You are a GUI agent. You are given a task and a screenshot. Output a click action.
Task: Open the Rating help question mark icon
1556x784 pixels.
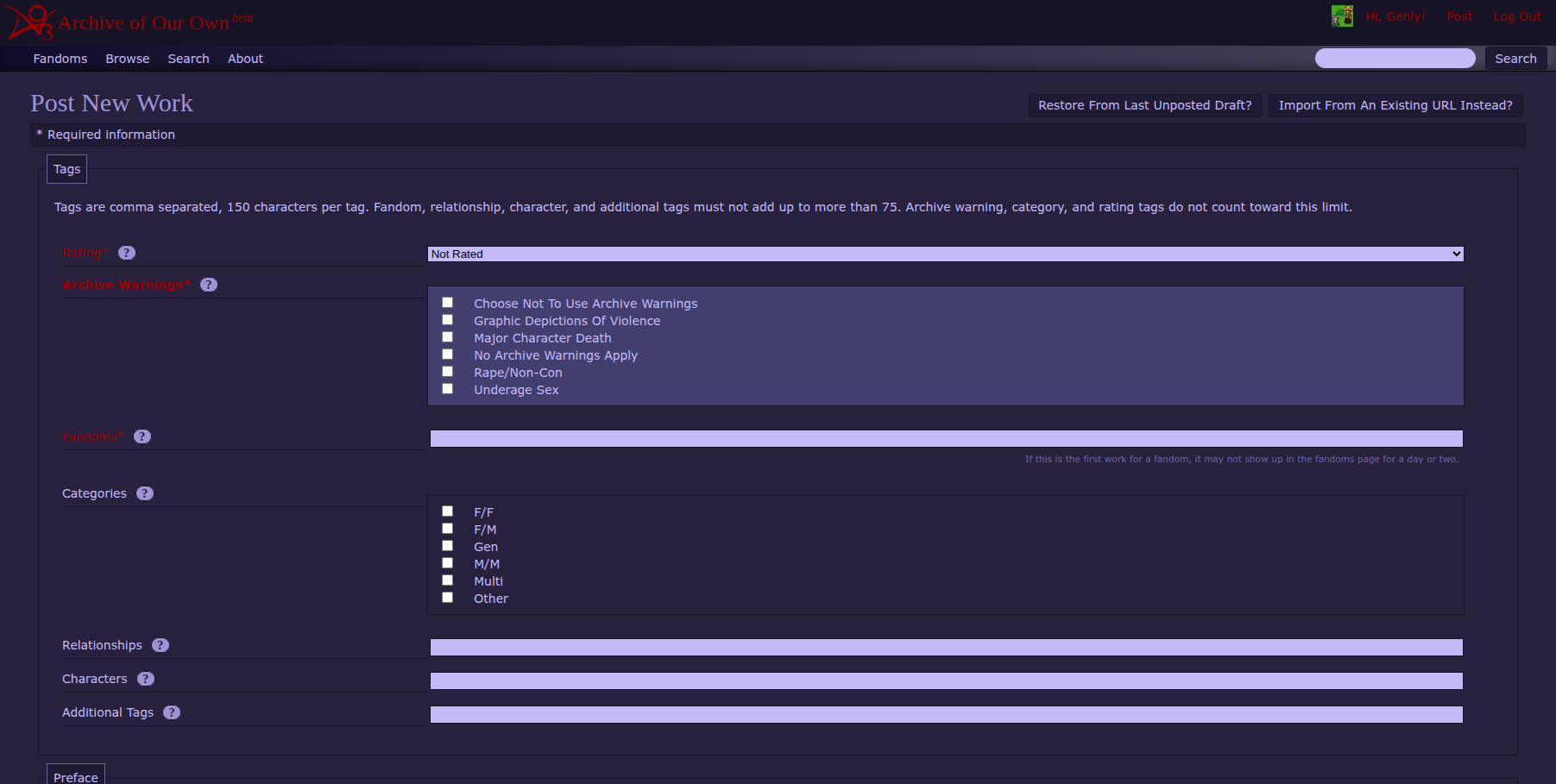pyautogui.click(x=127, y=253)
